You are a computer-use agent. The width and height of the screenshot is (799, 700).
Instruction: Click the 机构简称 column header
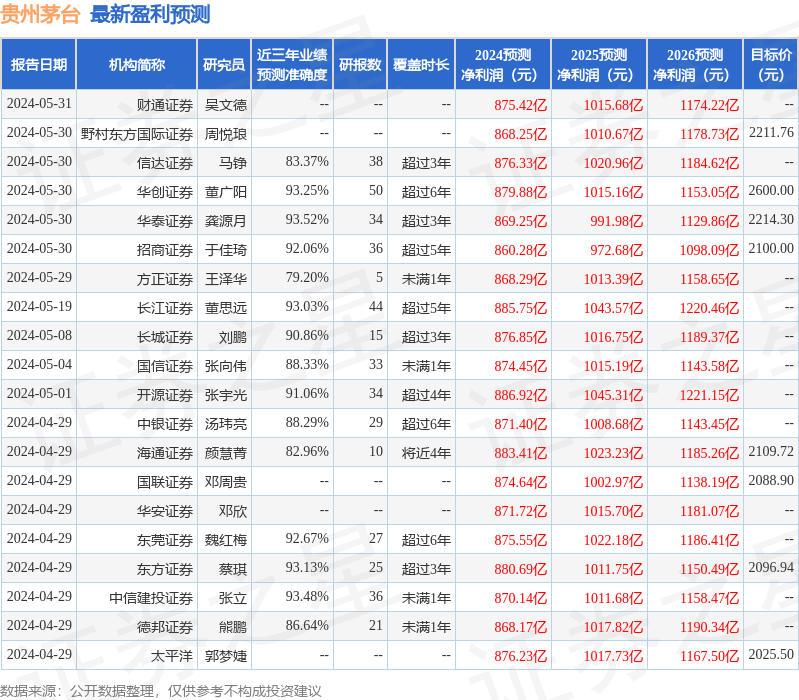tap(137, 64)
